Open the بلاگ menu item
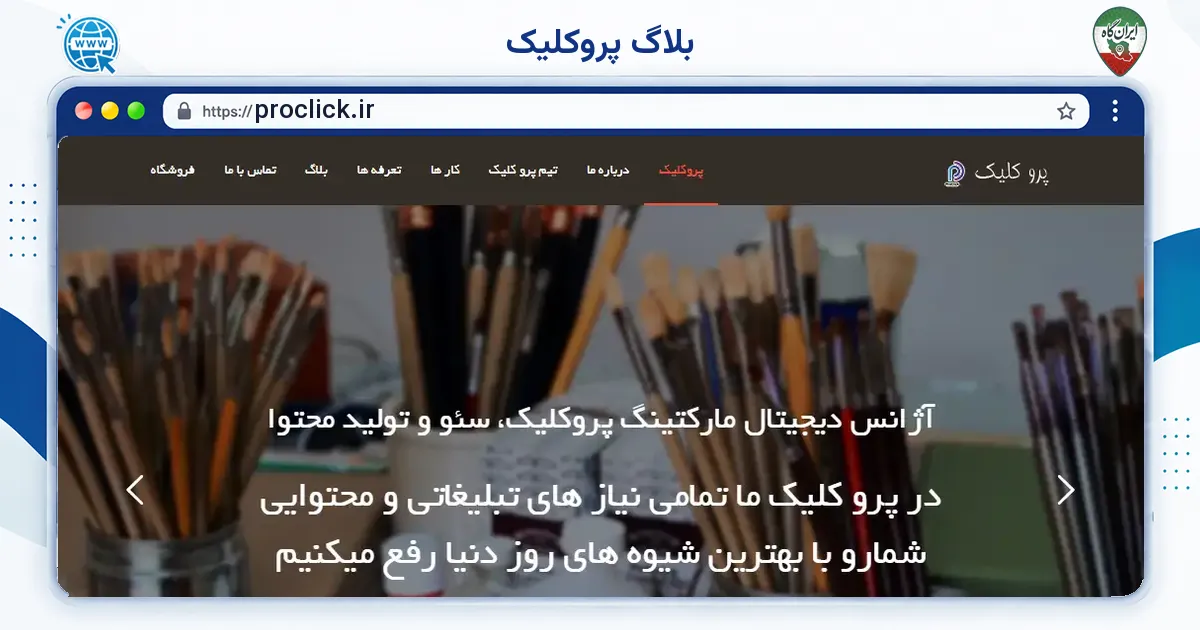Screen dimensions: 1200x630 [317, 171]
